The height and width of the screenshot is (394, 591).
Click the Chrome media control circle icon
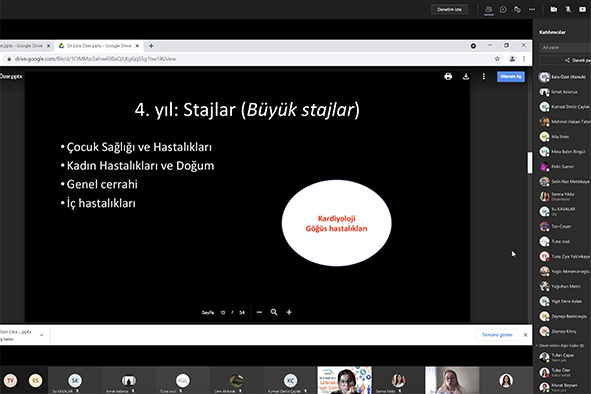473,46
